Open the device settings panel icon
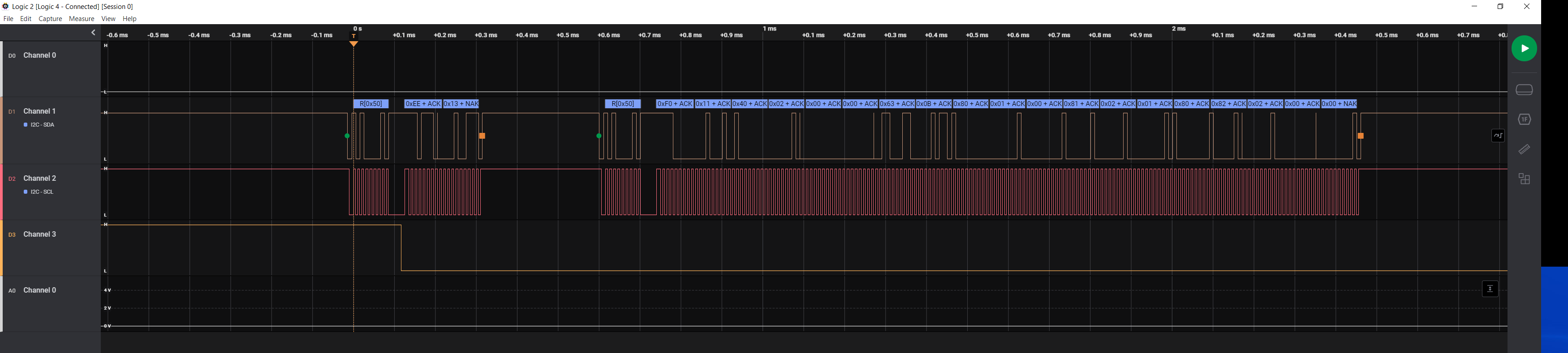Image resolution: width=1568 pixels, height=353 pixels. [1524, 90]
